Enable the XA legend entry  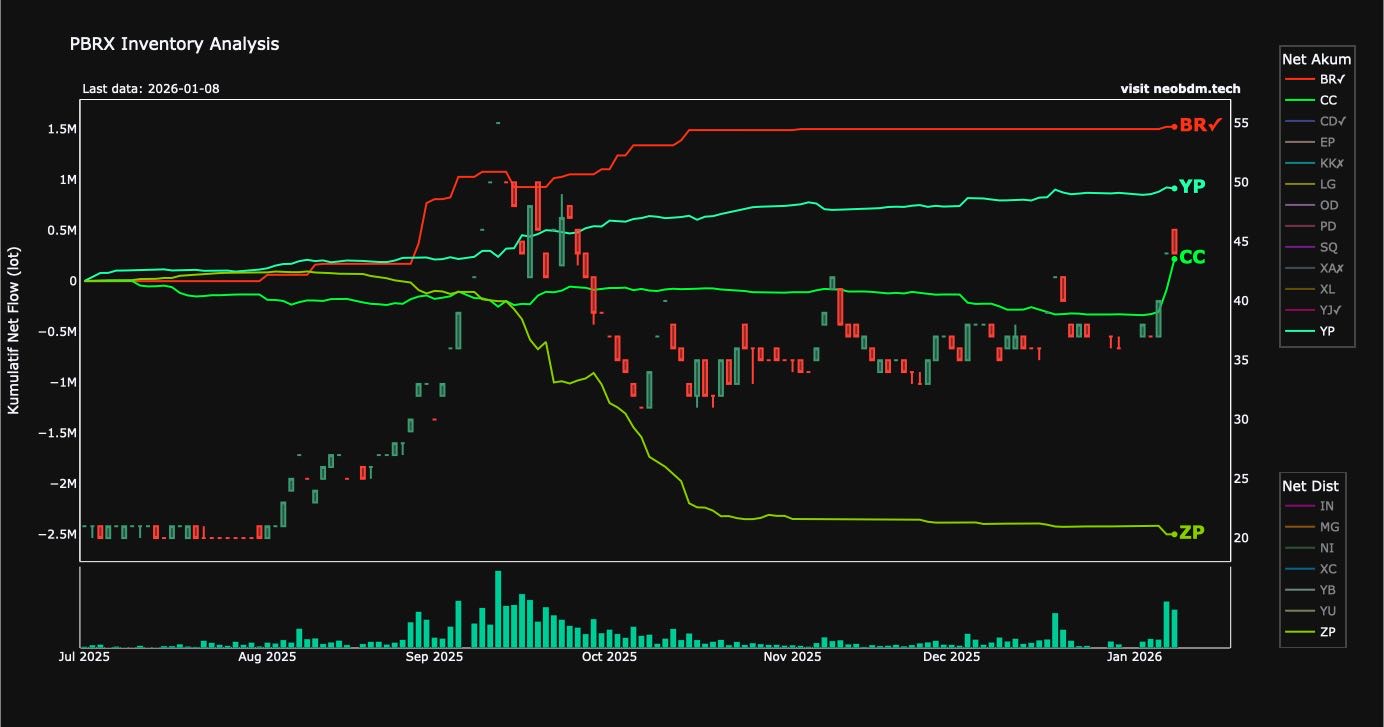1316,268
